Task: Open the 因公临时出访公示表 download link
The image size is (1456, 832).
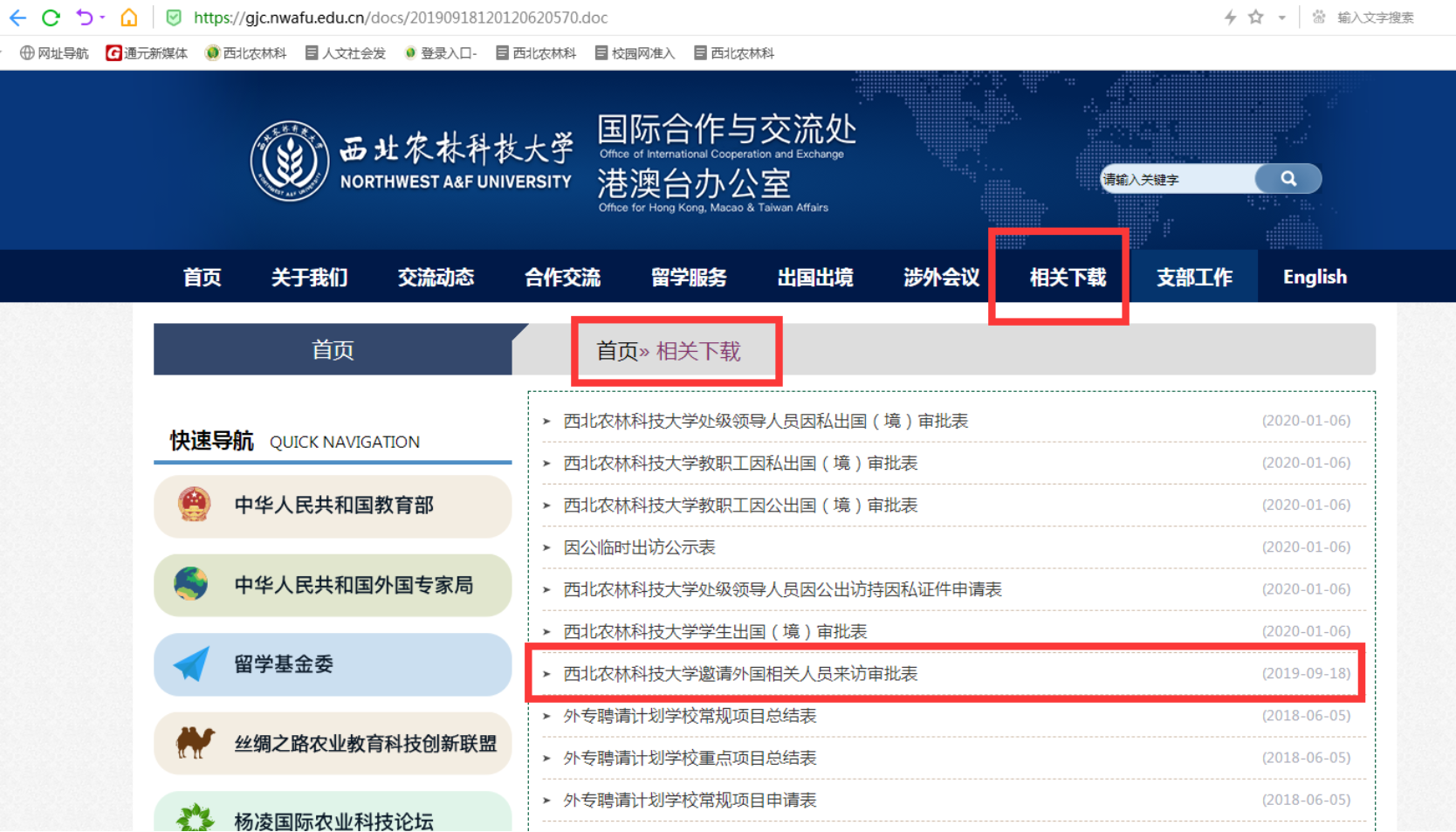Action: (x=639, y=547)
